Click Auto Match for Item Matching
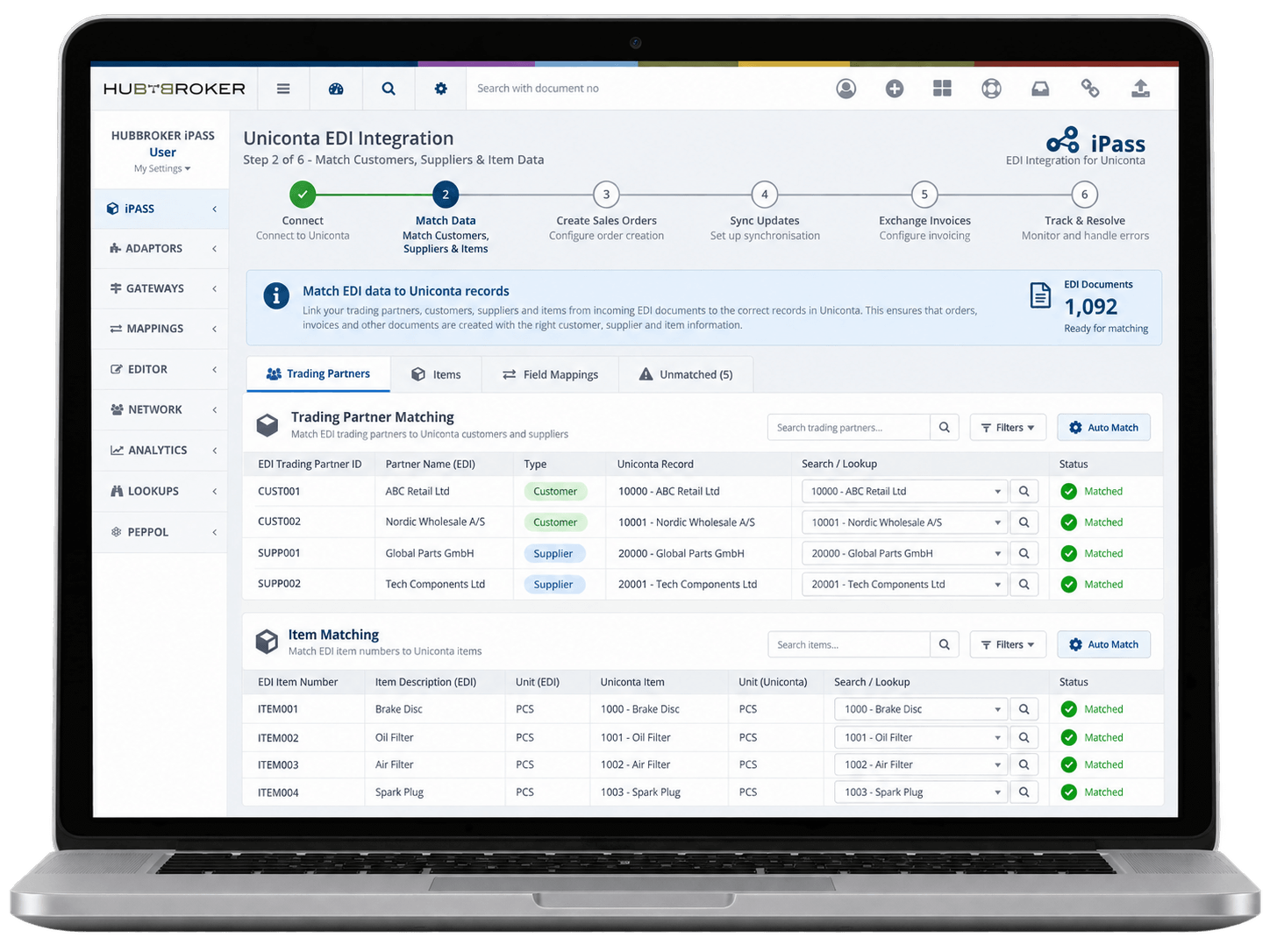Viewport: 1270px width, 952px height. (1103, 644)
